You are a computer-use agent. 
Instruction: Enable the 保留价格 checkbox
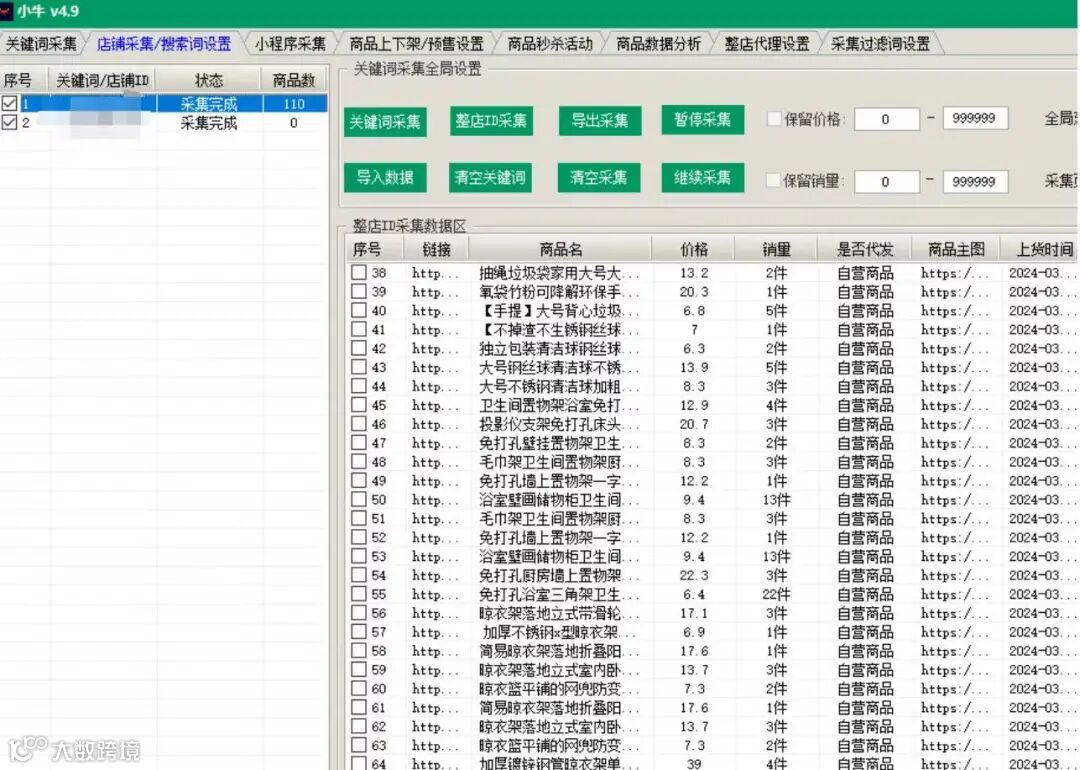(774, 119)
